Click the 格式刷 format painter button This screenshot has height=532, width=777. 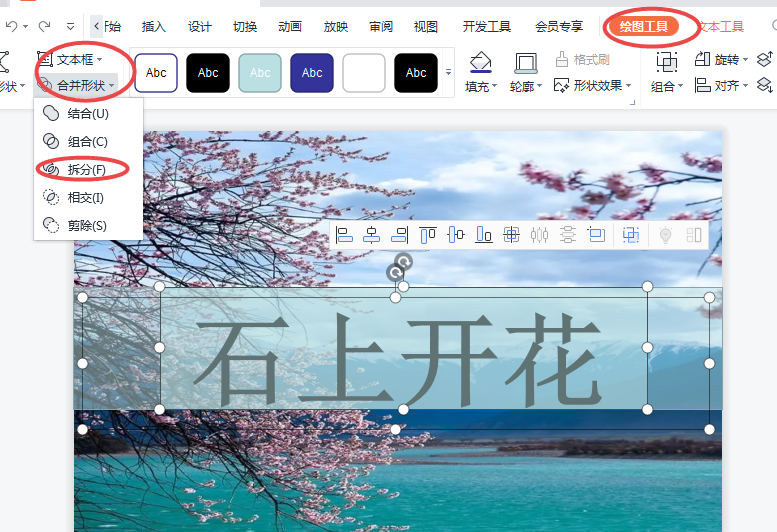coord(582,60)
